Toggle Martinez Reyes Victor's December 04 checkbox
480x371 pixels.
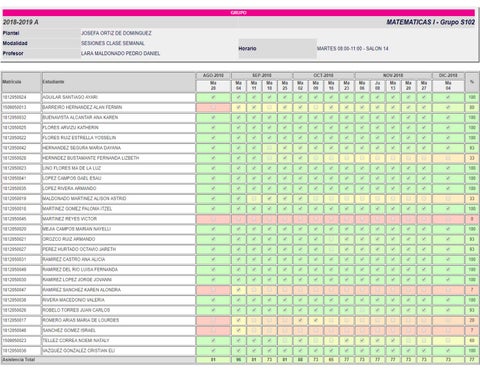(x=448, y=219)
